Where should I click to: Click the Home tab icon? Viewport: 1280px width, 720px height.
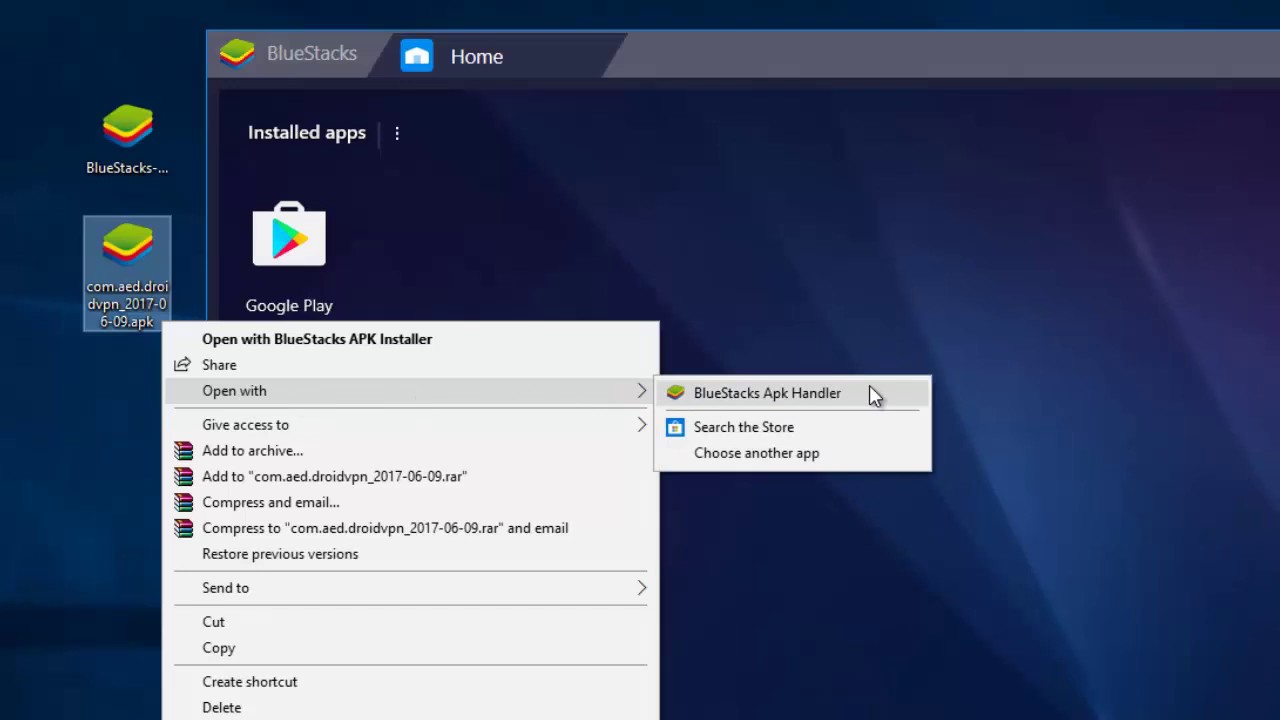pyautogui.click(x=417, y=56)
